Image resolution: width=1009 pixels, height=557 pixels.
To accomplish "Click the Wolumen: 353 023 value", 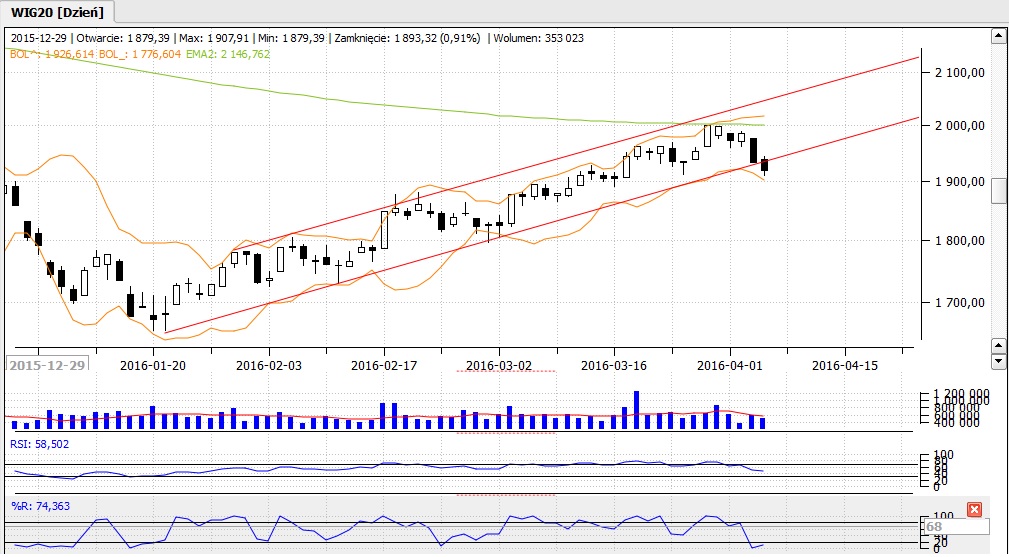I will tap(539, 38).
